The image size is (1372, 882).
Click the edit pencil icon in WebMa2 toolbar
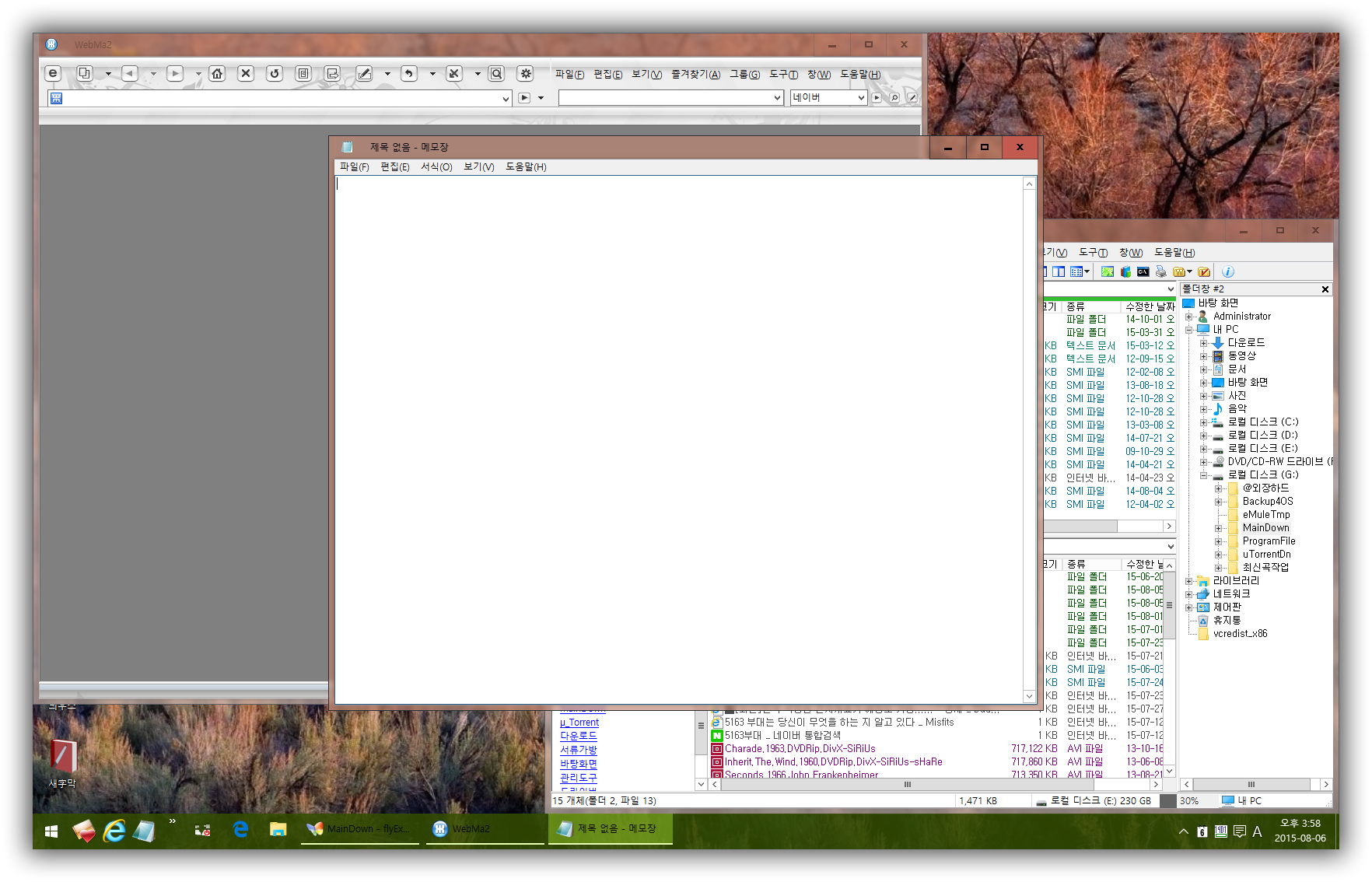click(x=364, y=74)
